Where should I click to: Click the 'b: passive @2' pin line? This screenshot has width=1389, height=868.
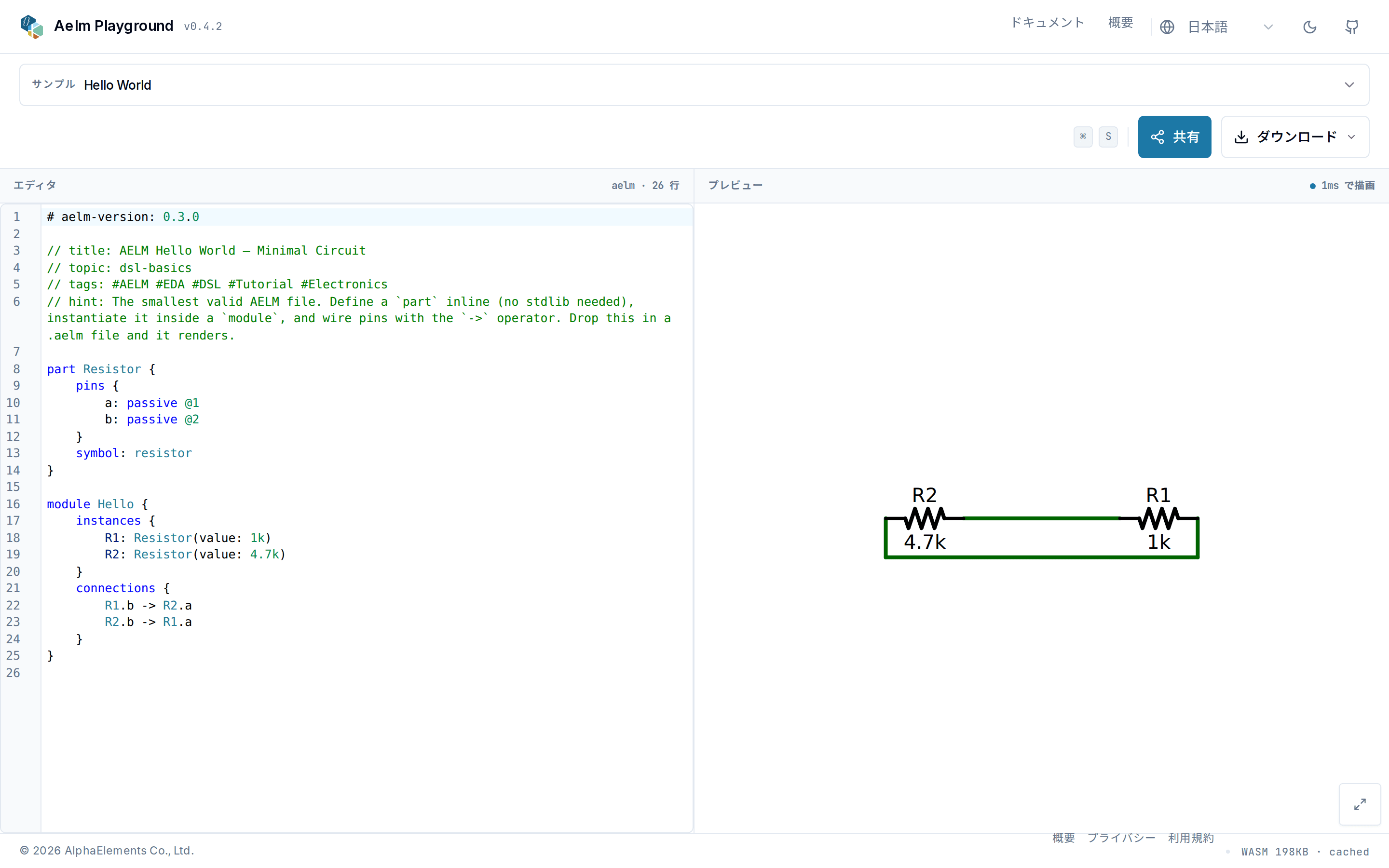pyautogui.click(x=151, y=420)
